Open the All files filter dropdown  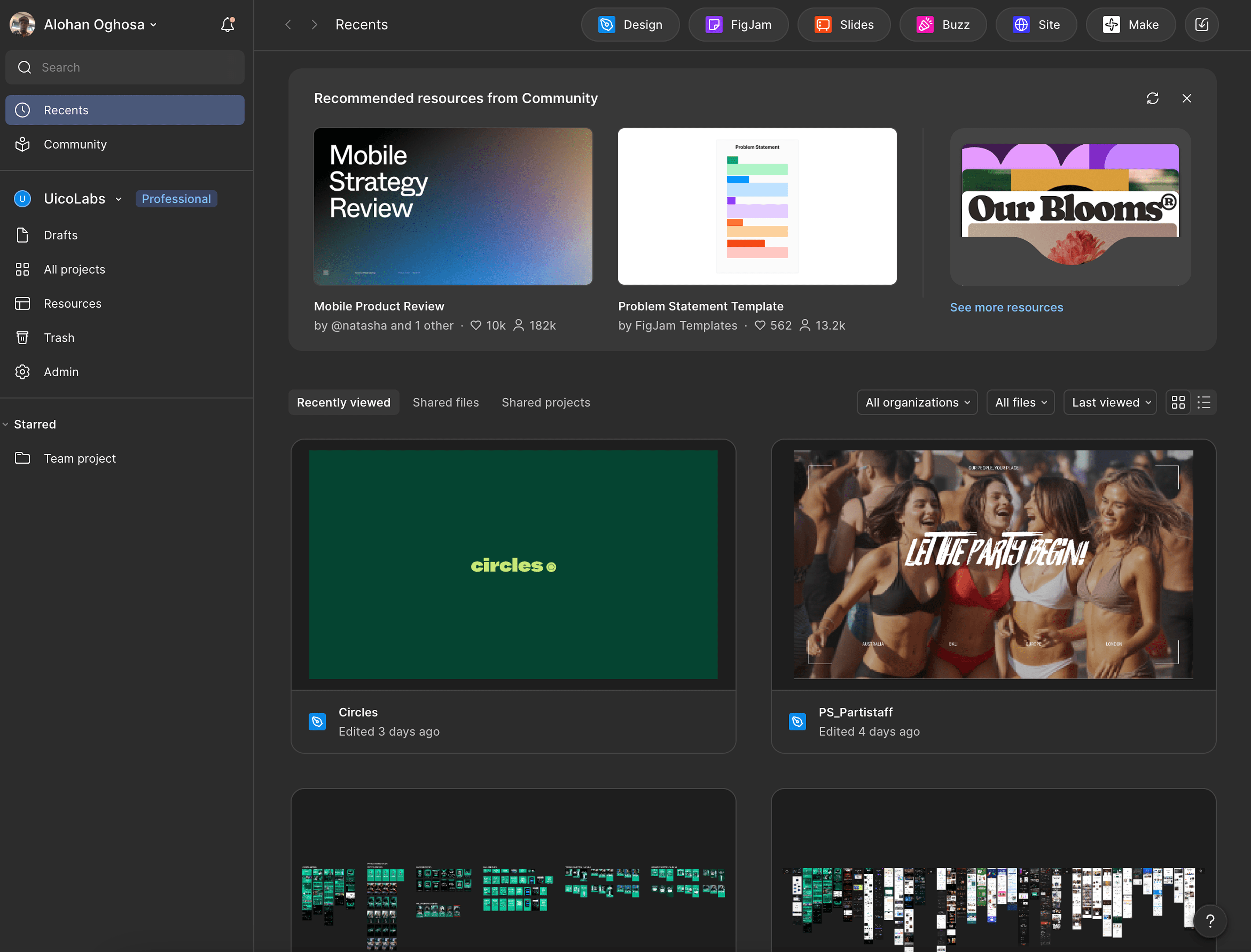pyautogui.click(x=1020, y=402)
